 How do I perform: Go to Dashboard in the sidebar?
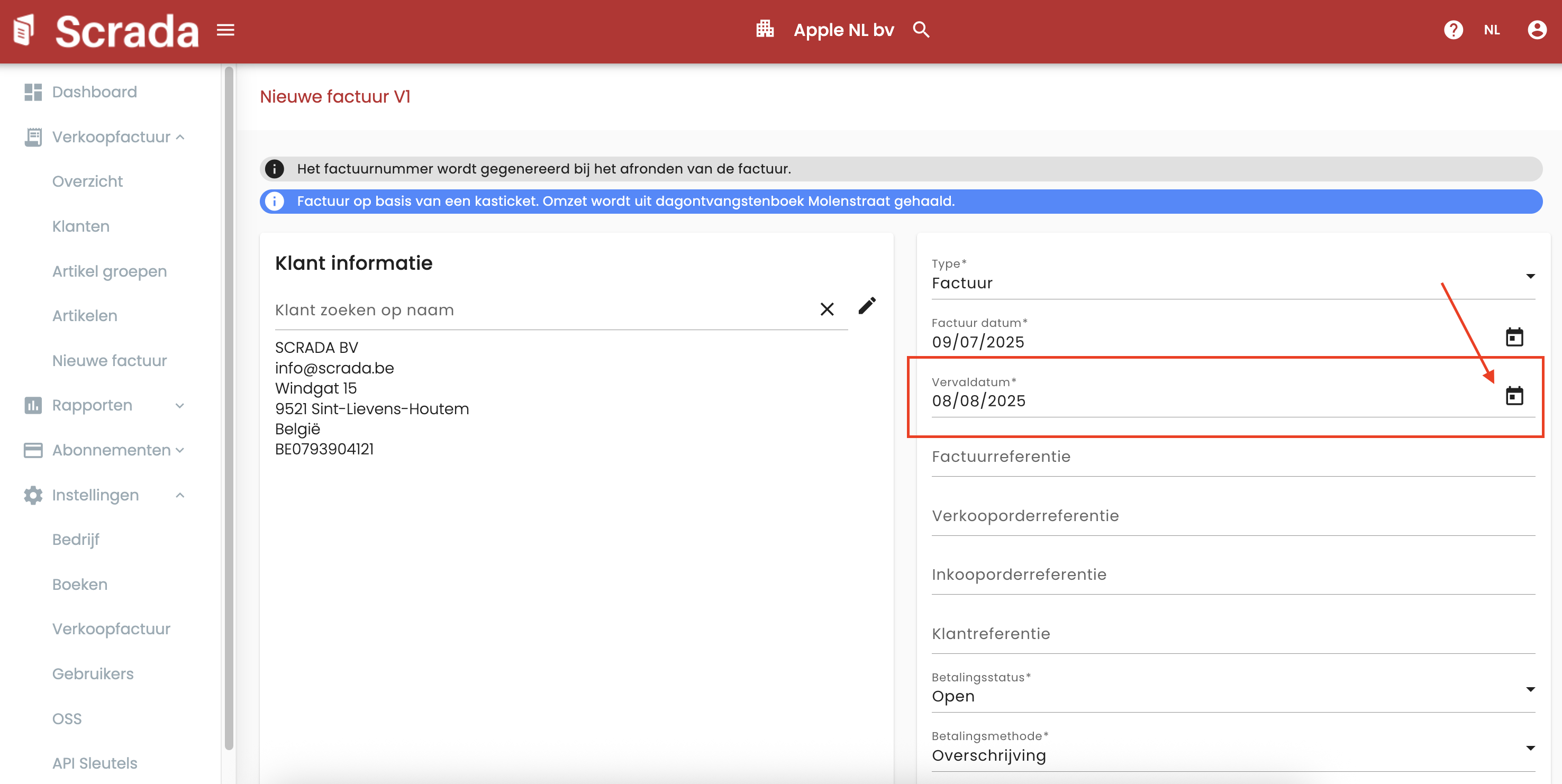point(94,92)
